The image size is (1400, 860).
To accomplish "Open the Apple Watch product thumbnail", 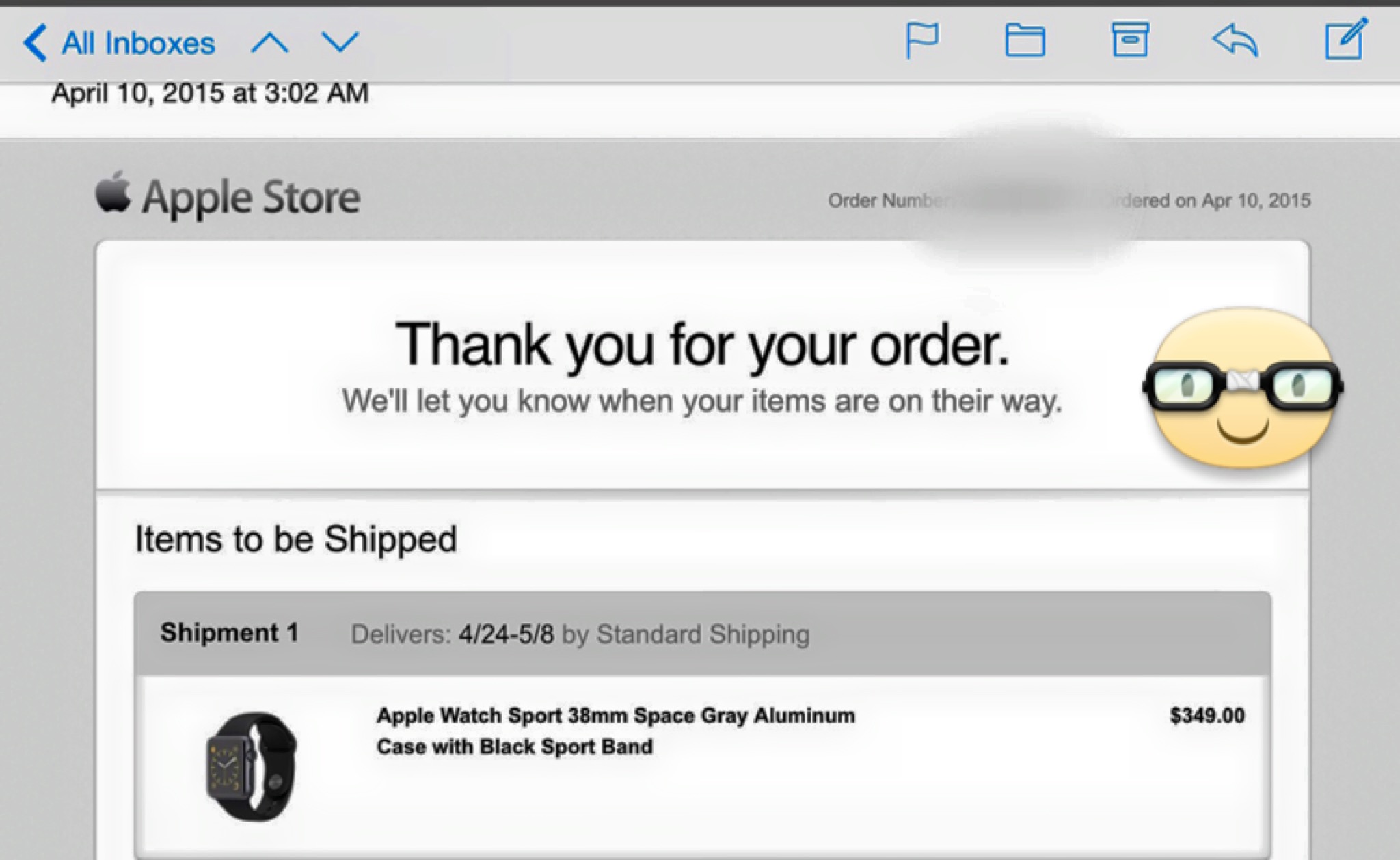I will tap(252, 766).
